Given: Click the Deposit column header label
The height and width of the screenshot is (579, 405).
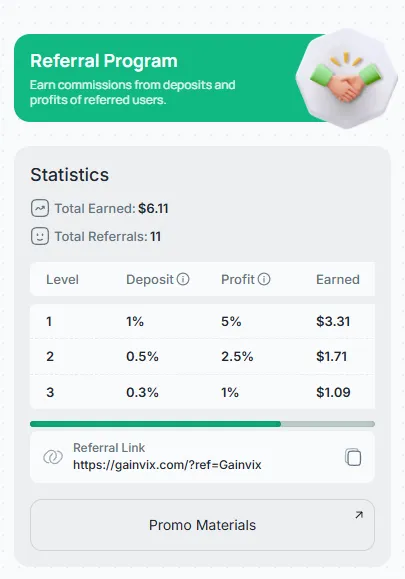Looking at the screenshot, I should click(150, 280).
